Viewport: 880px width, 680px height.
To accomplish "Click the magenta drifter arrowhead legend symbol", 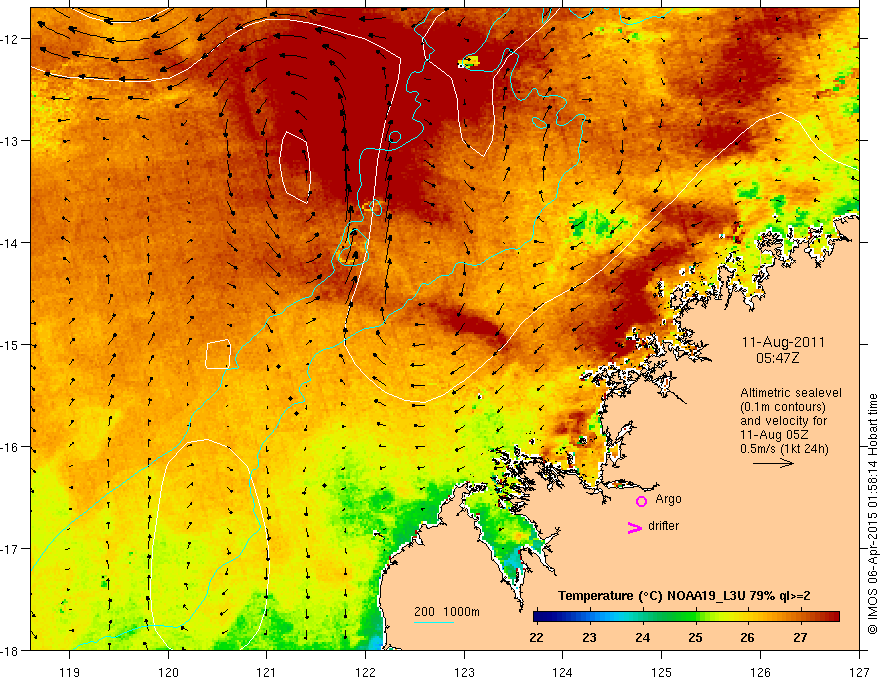I will click(x=635, y=527).
